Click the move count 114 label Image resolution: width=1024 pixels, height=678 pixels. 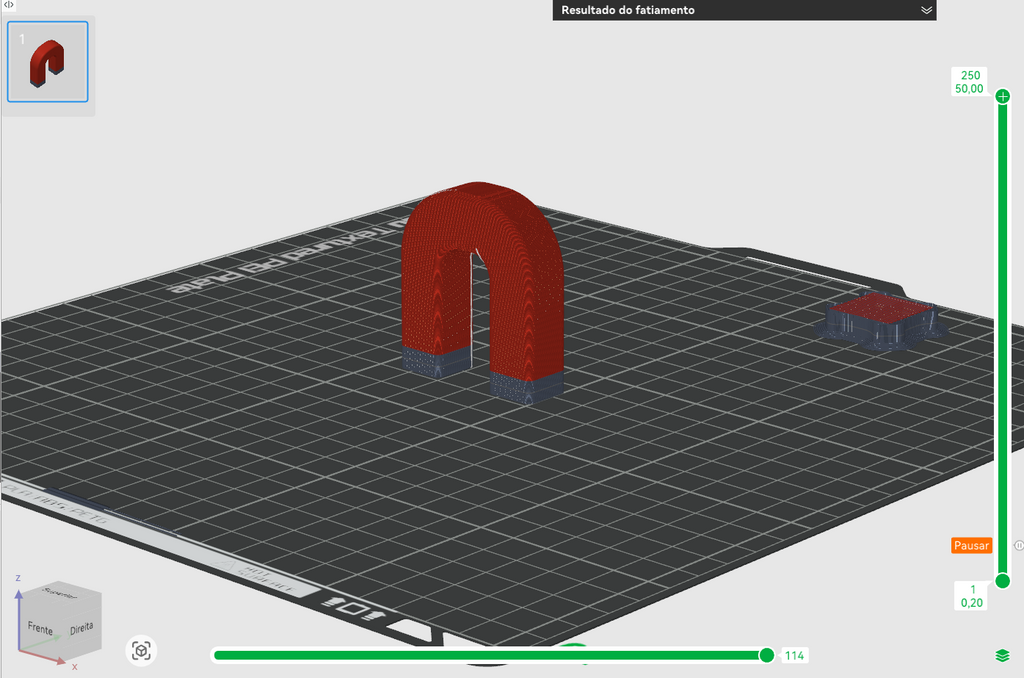[794, 655]
